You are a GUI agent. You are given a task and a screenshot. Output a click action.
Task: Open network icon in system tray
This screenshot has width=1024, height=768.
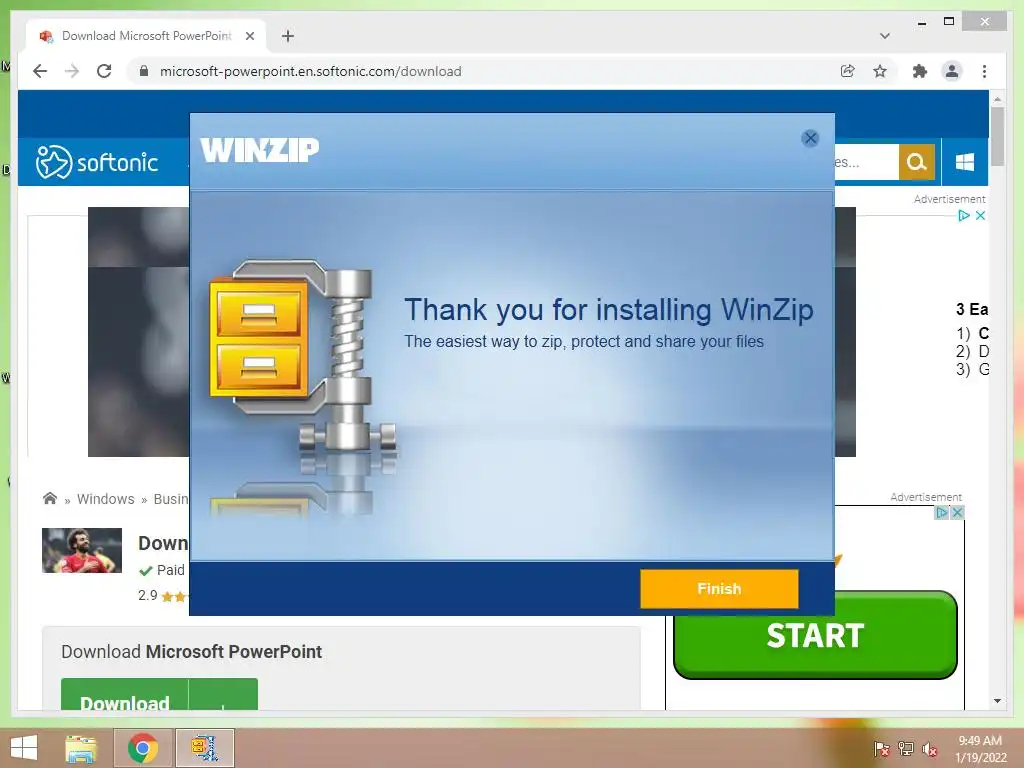(906, 749)
